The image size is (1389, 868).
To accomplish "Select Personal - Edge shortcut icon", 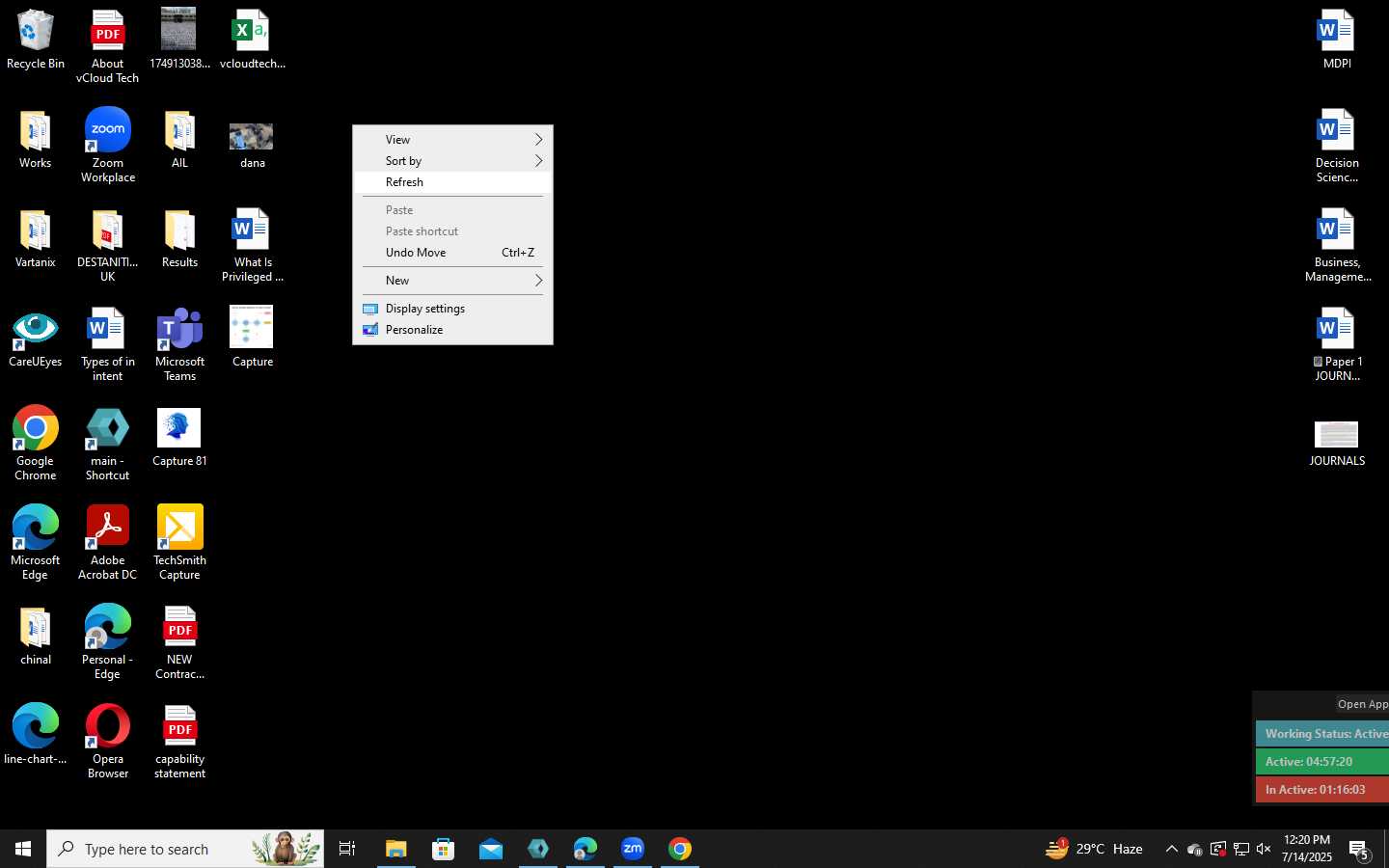I will coord(107,642).
